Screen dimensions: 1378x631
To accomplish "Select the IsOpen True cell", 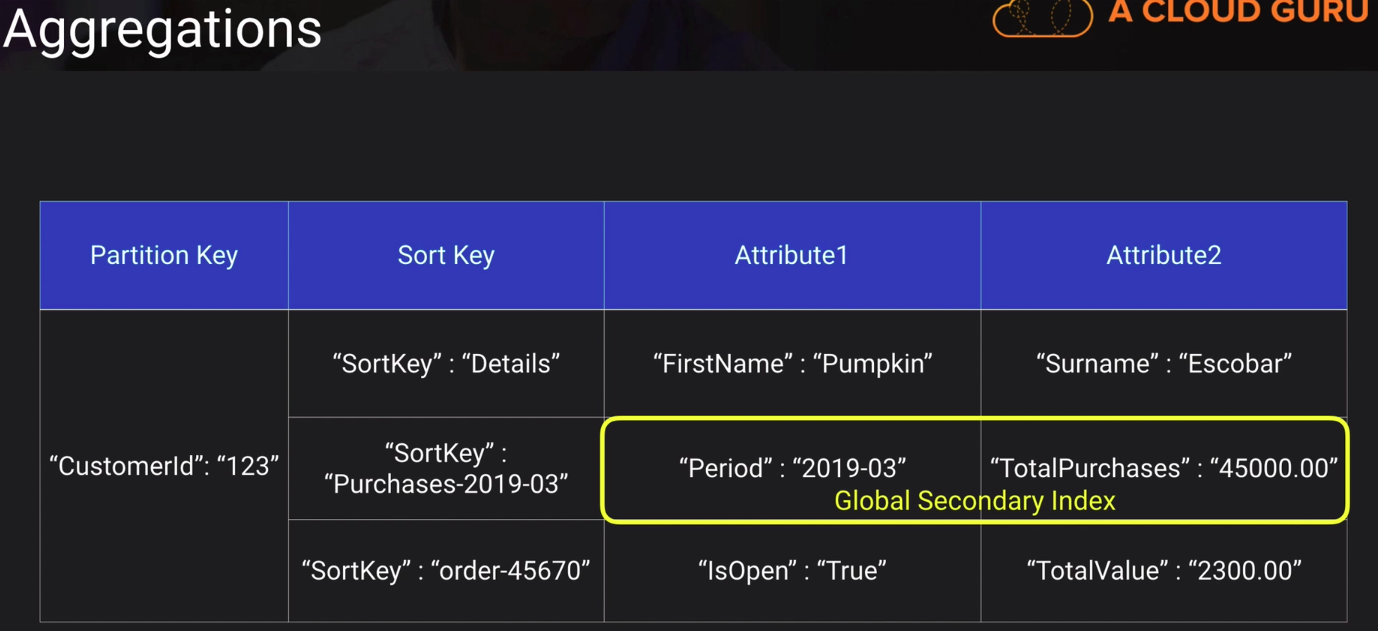I will point(792,570).
